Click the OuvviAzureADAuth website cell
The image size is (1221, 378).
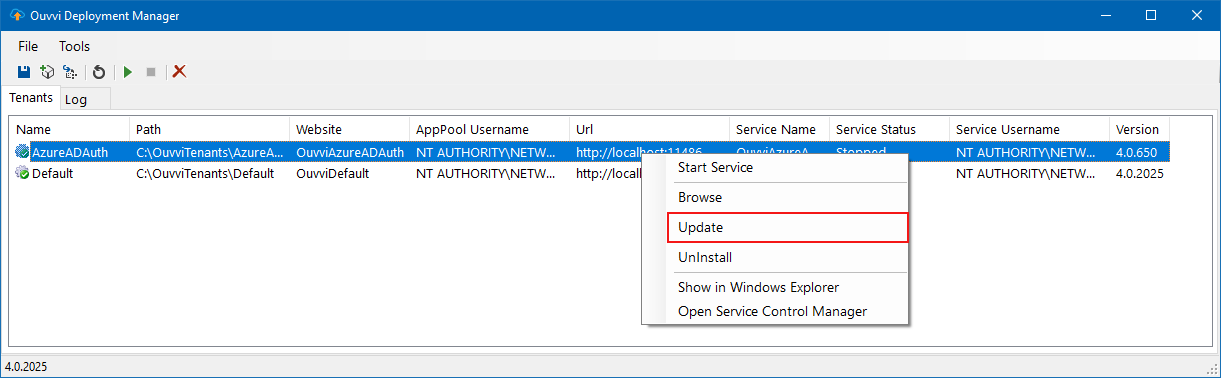click(x=350, y=152)
